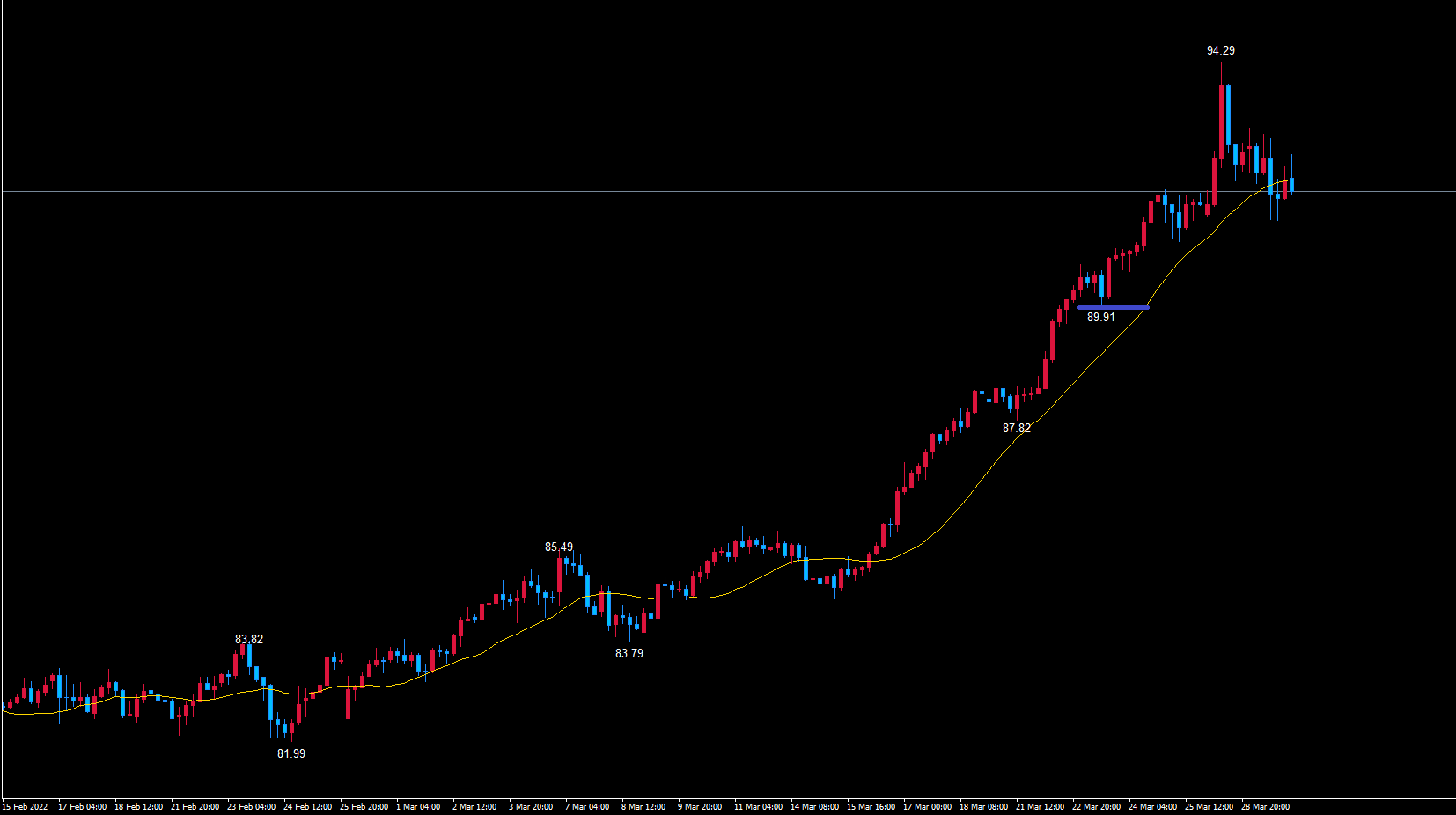Click the 81.99 lowest price label

pos(290,754)
